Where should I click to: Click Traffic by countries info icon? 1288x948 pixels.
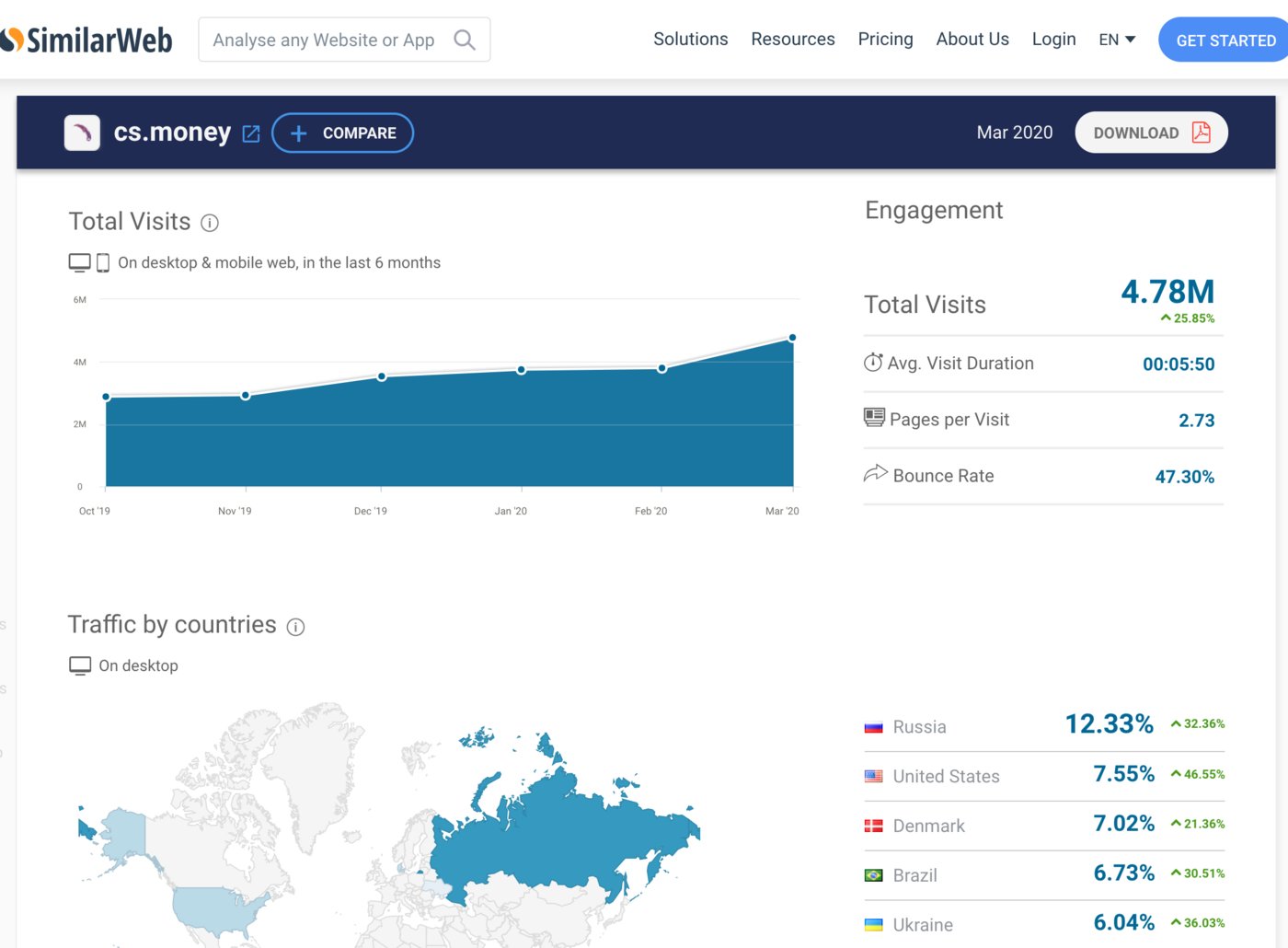tap(295, 627)
